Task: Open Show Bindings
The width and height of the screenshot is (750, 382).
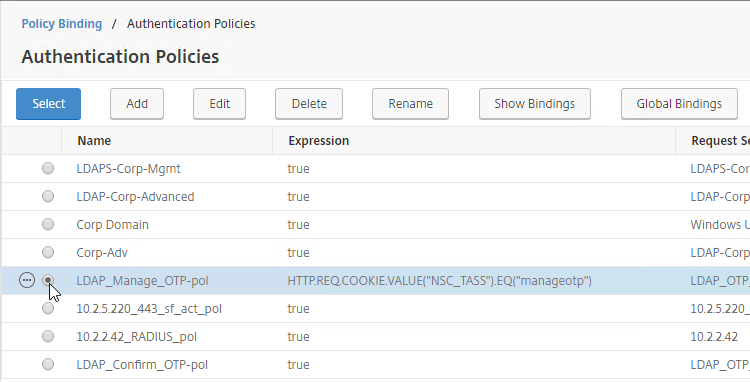Action: [535, 104]
